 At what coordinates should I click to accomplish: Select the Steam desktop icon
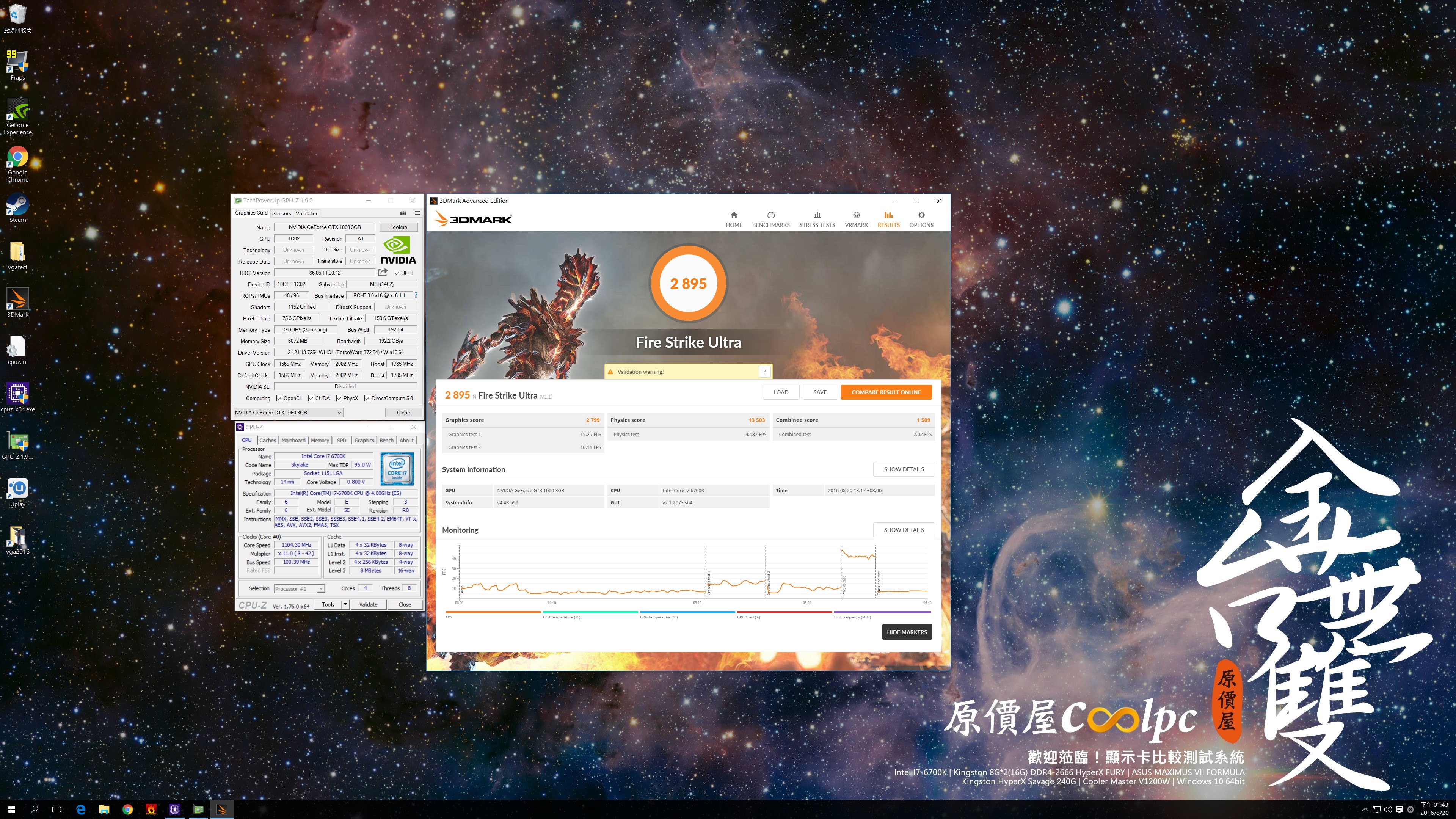(x=17, y=207)
